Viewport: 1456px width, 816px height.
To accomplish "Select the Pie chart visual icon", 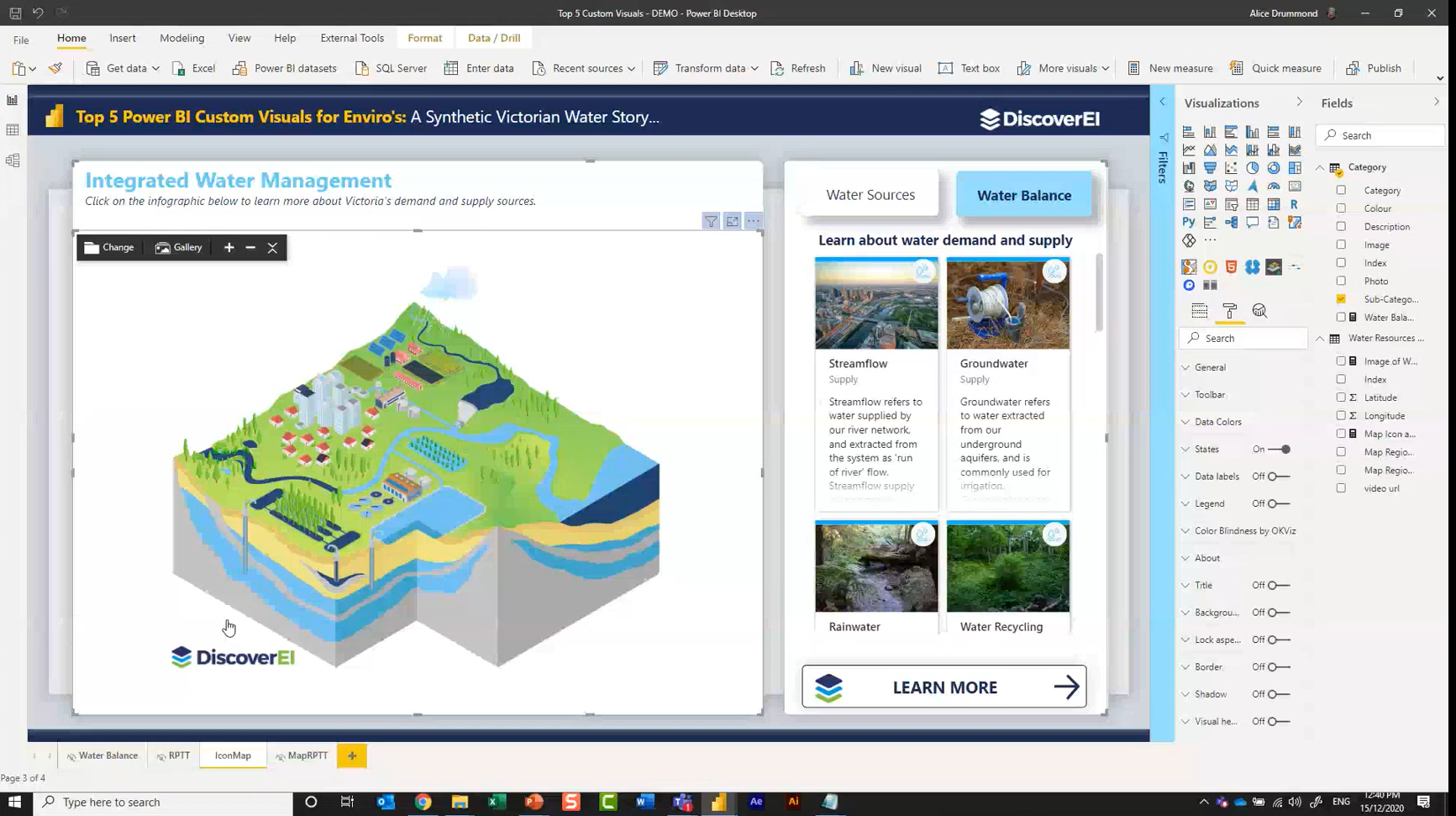I will pos(1251,167).
